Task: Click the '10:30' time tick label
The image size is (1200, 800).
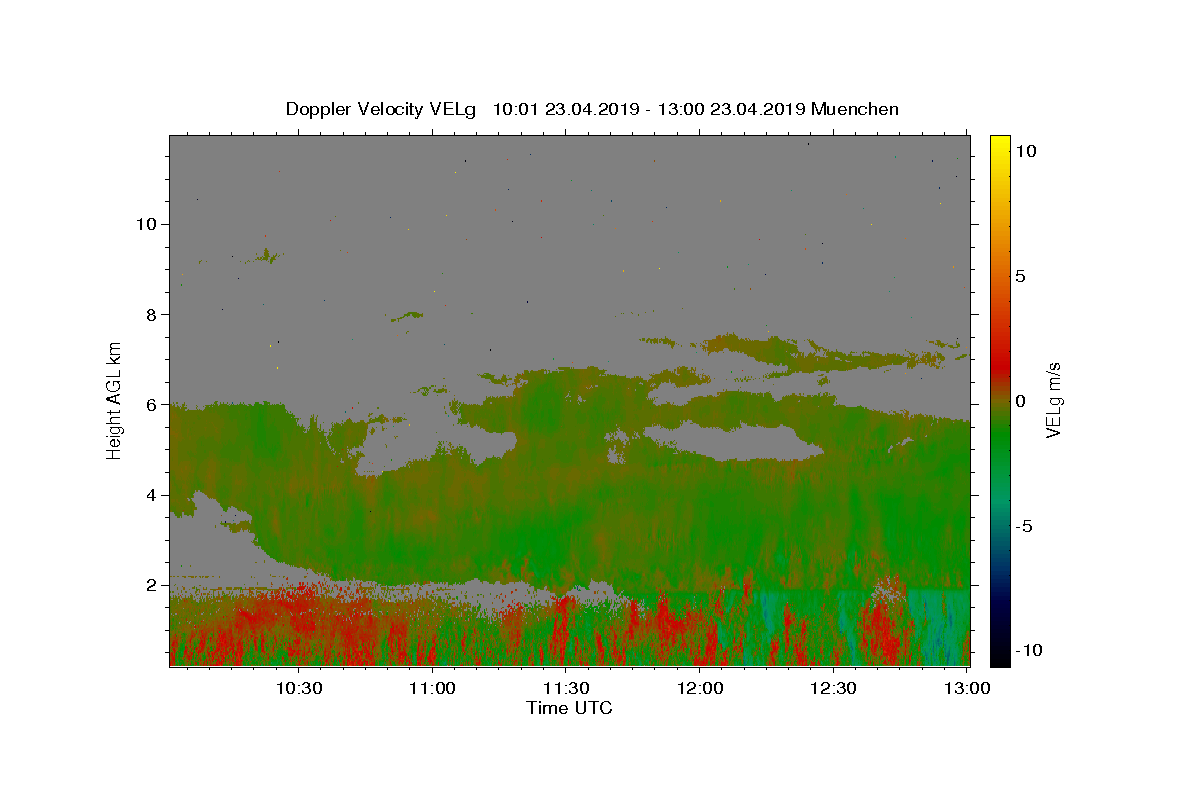Action: pyautogui.click(x=299, y=689)
